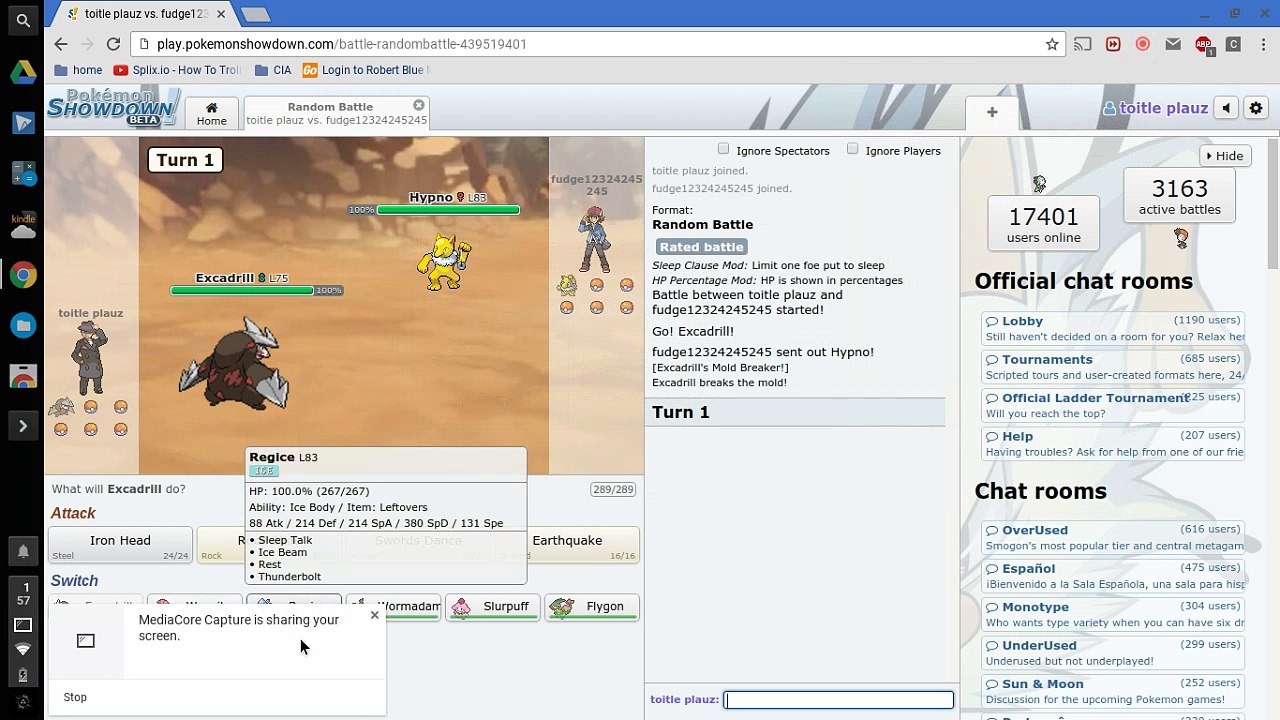
Task: Open a new browser tab
Action: (x=255, y=14)
